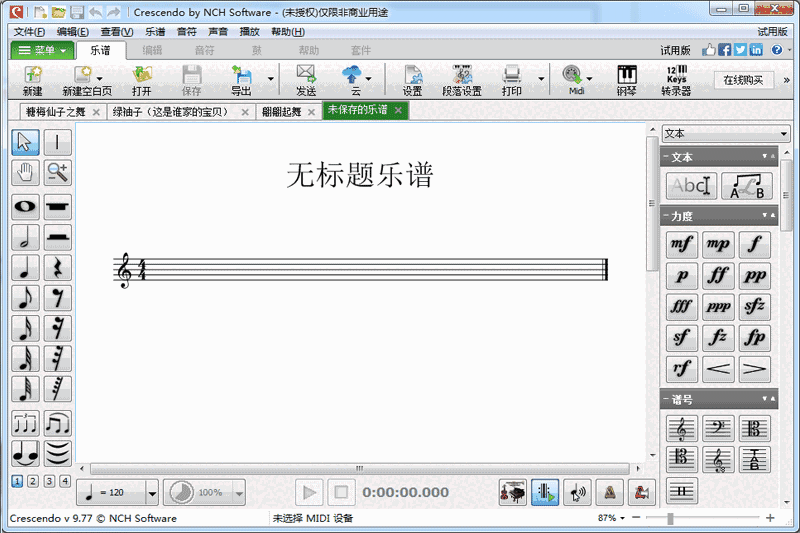Image resolution: width=800 pixels, height=533 pixels.
Task: Click the 发送 send button
Action: pyautogui.click(x=306, y=80)
